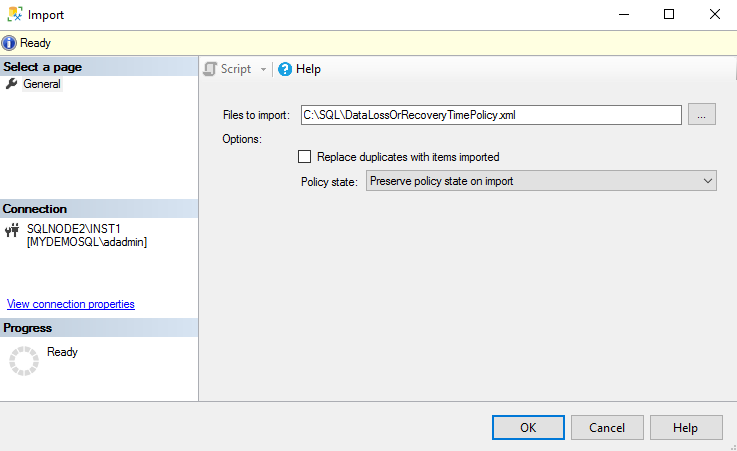The image size is (737, 451).
Task: Select the General page wrench icon
Action: click(12, 84)
